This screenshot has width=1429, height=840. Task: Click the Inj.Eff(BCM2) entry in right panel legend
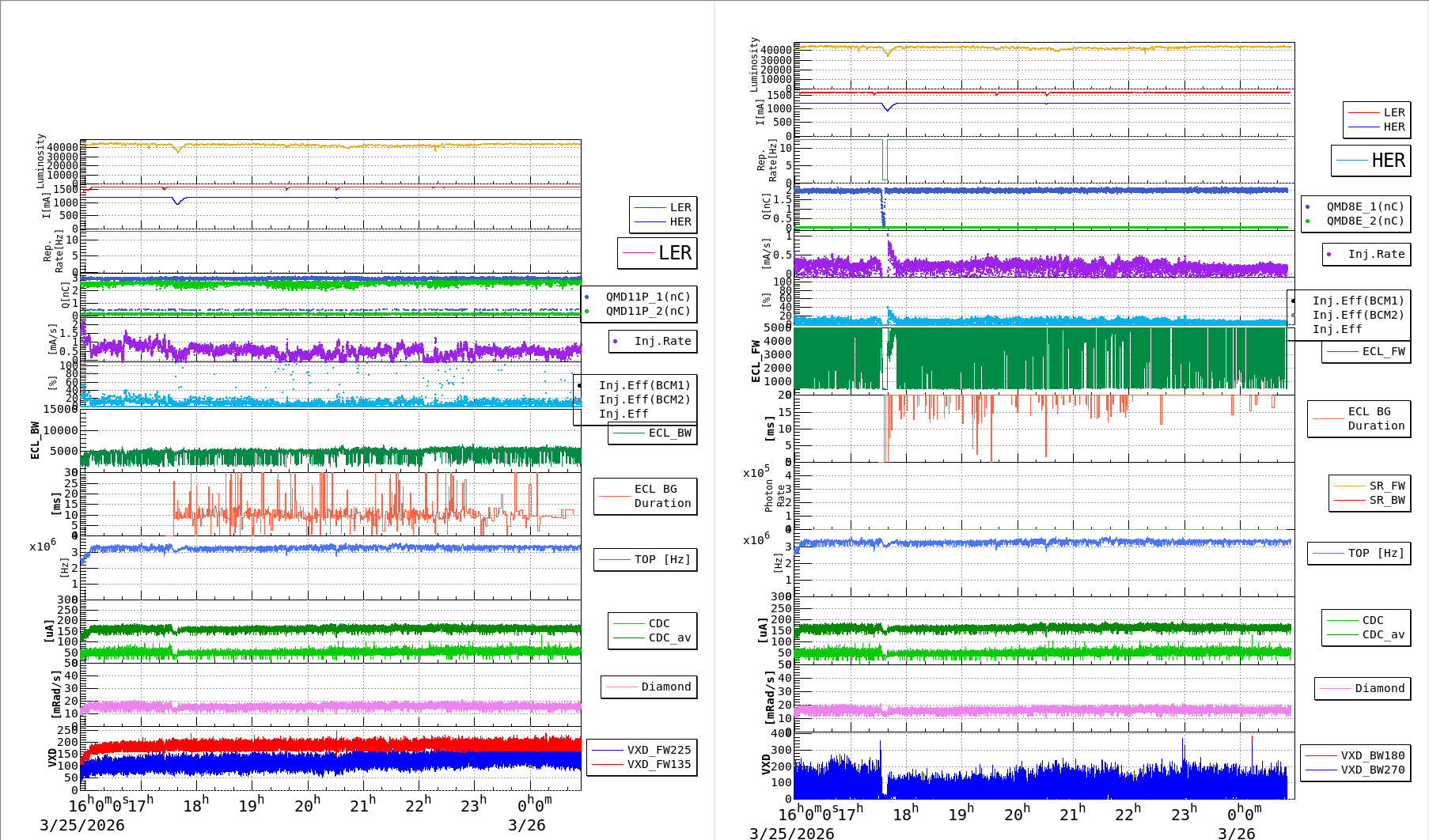(1358, 316)
